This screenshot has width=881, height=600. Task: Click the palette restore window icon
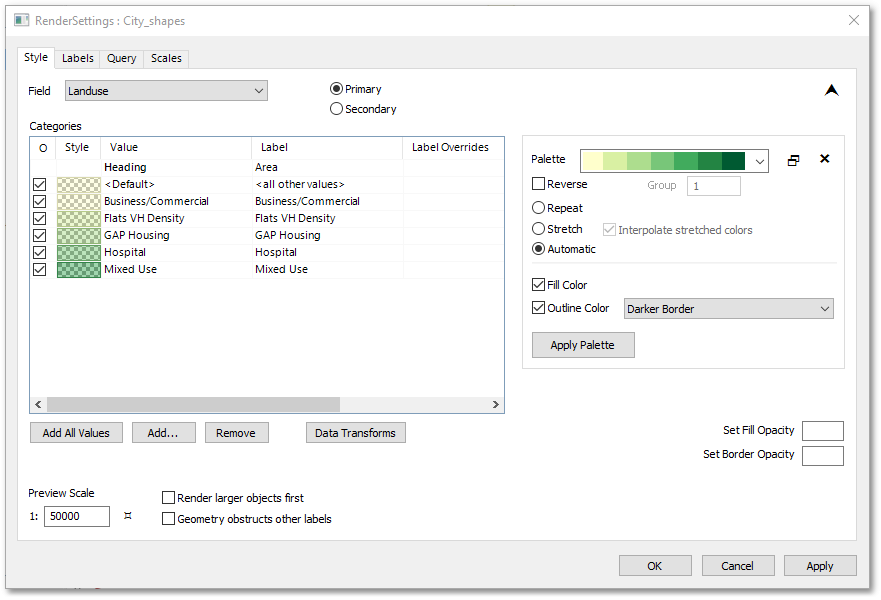click(x=793, y=160)
